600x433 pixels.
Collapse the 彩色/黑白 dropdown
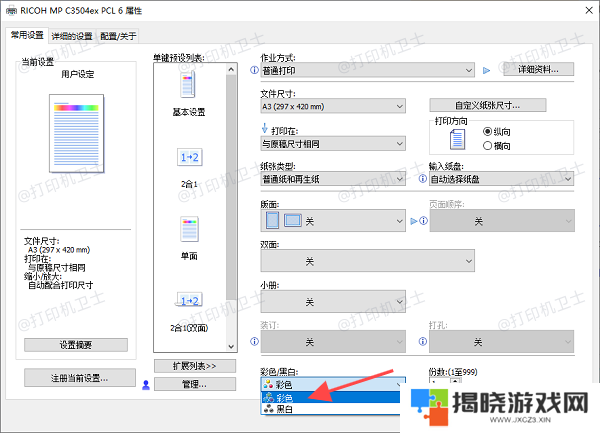point(333,384)
